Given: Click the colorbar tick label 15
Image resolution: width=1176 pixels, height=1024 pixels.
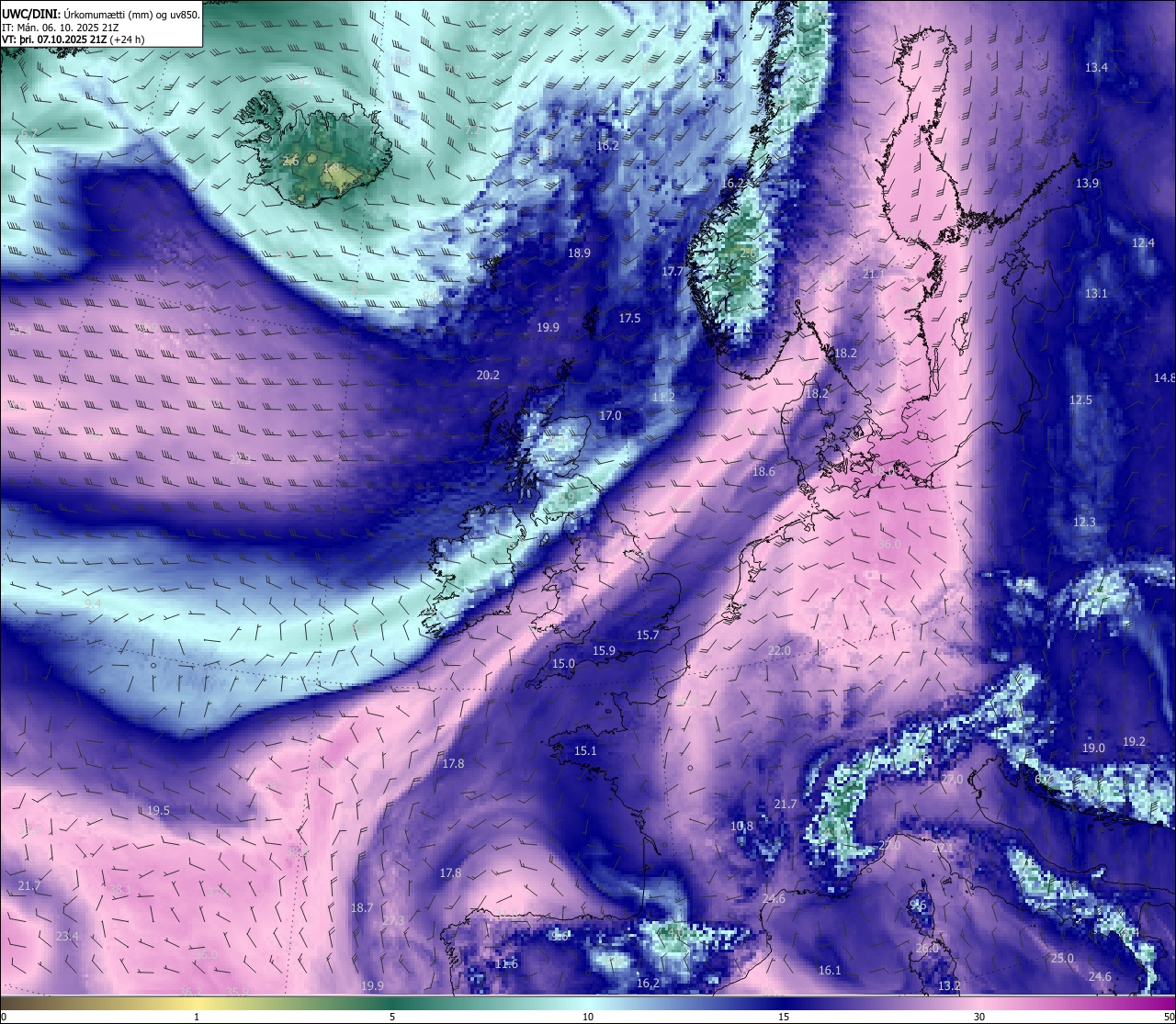Looking at the screenshot, I should (x=784, y=1017).
